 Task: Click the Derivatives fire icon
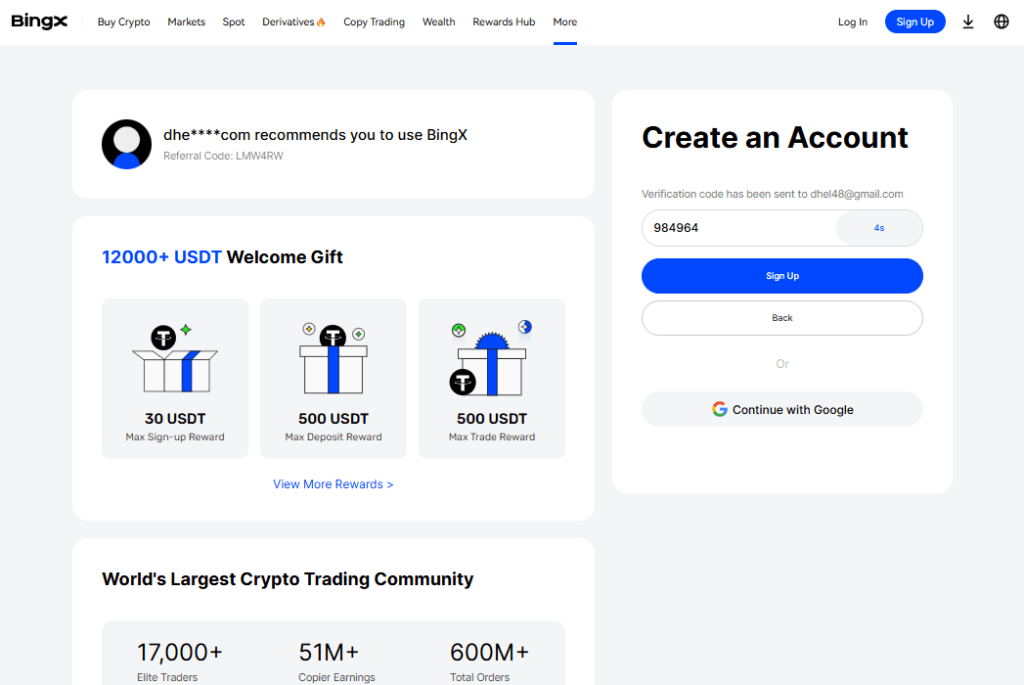click(321, 22)
